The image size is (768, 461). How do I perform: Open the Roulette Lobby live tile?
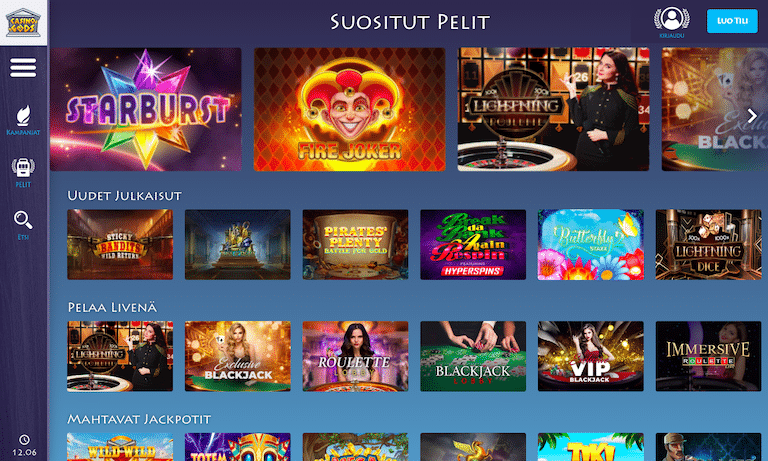[355, 356]
